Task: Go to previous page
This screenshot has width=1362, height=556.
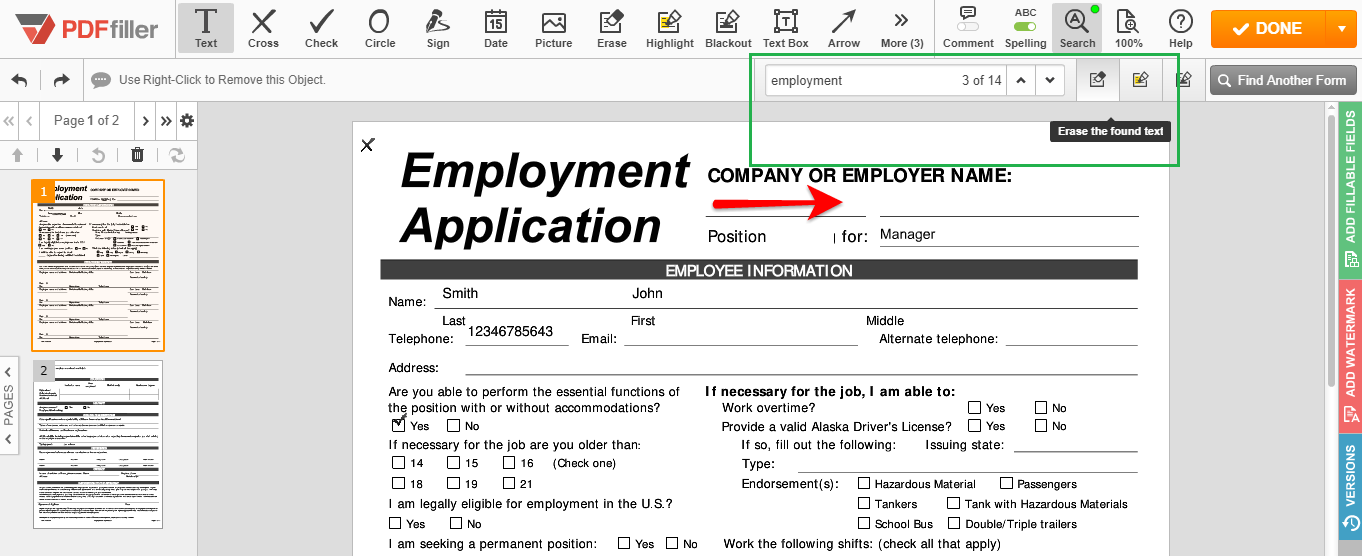Action: click(29, 121)
